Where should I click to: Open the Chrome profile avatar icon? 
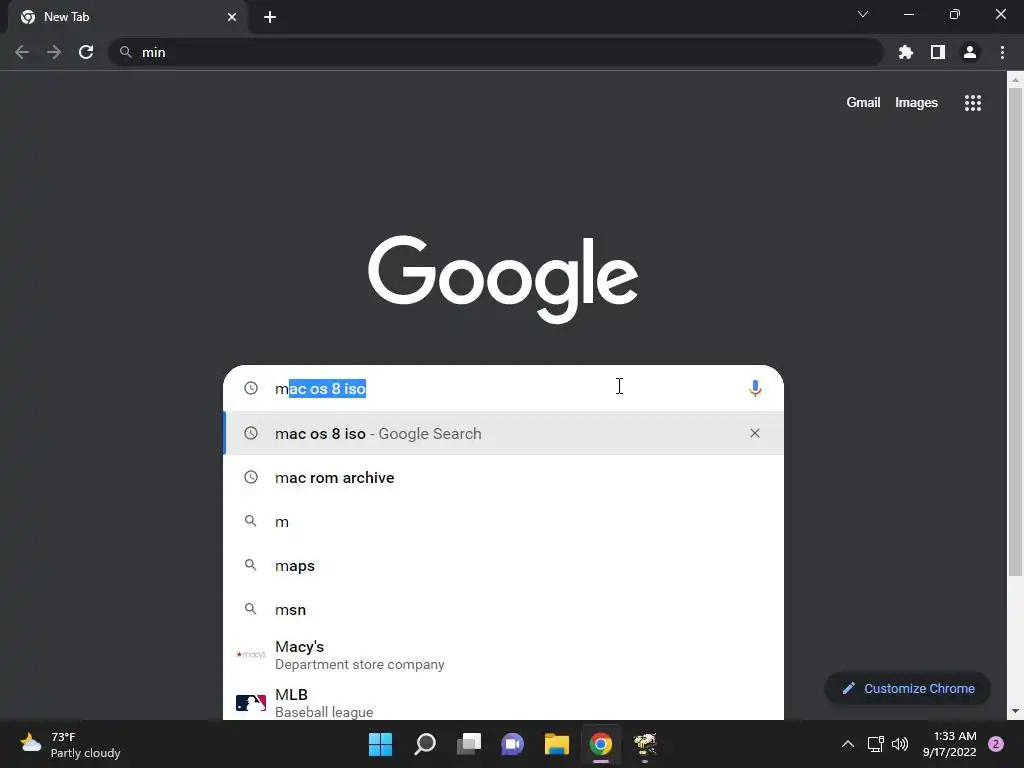970,52
